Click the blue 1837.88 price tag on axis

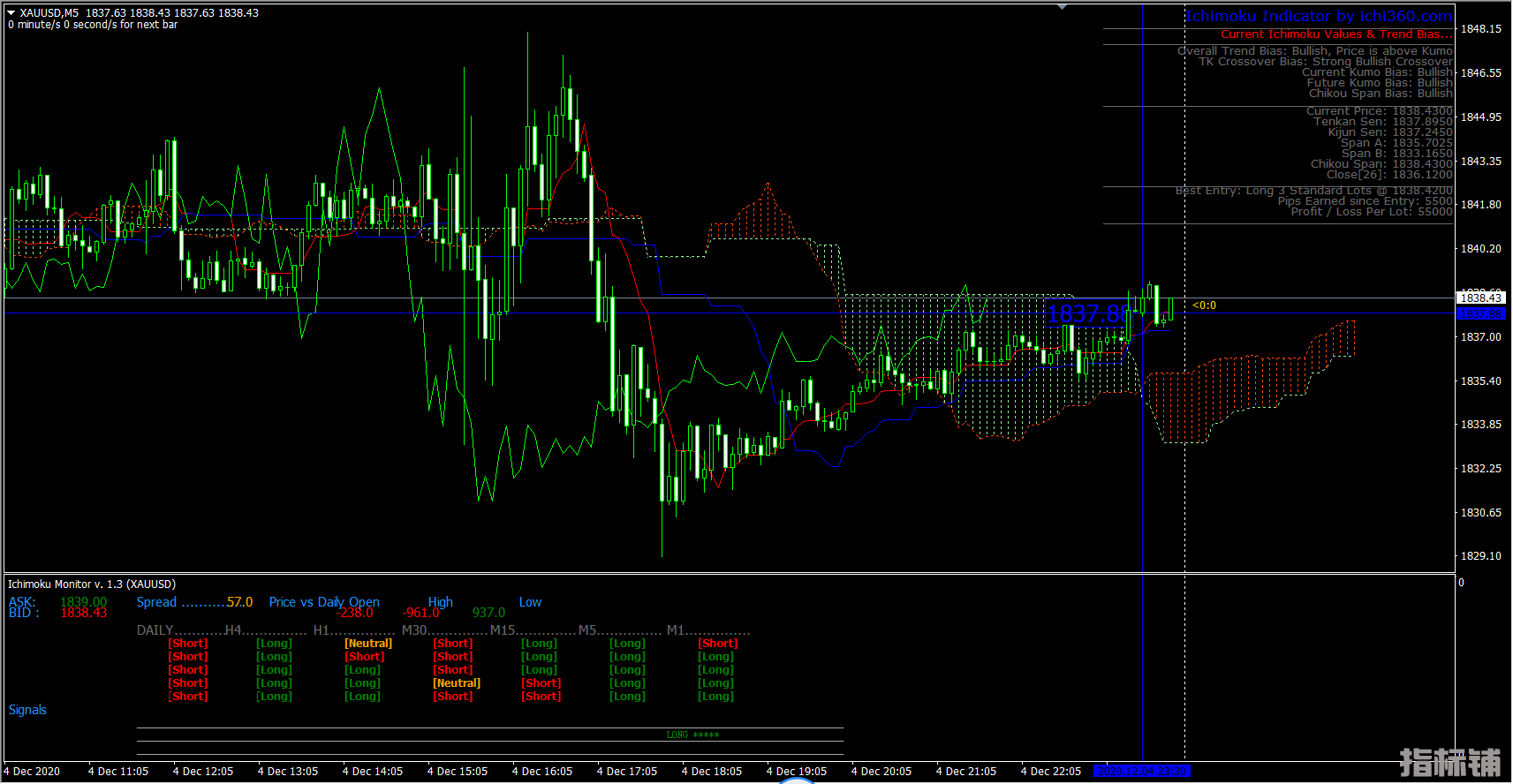[1481, 313]
